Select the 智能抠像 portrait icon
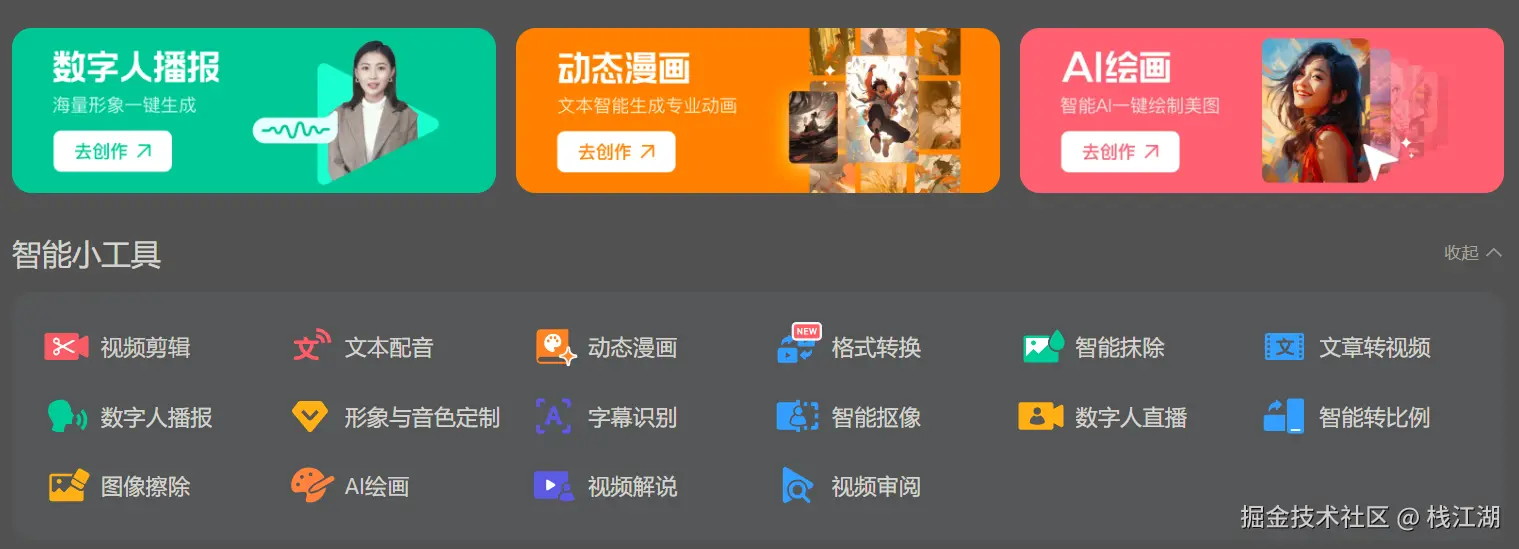The image size is (1519, 549). pyautogui.click(x=797, y=416)
